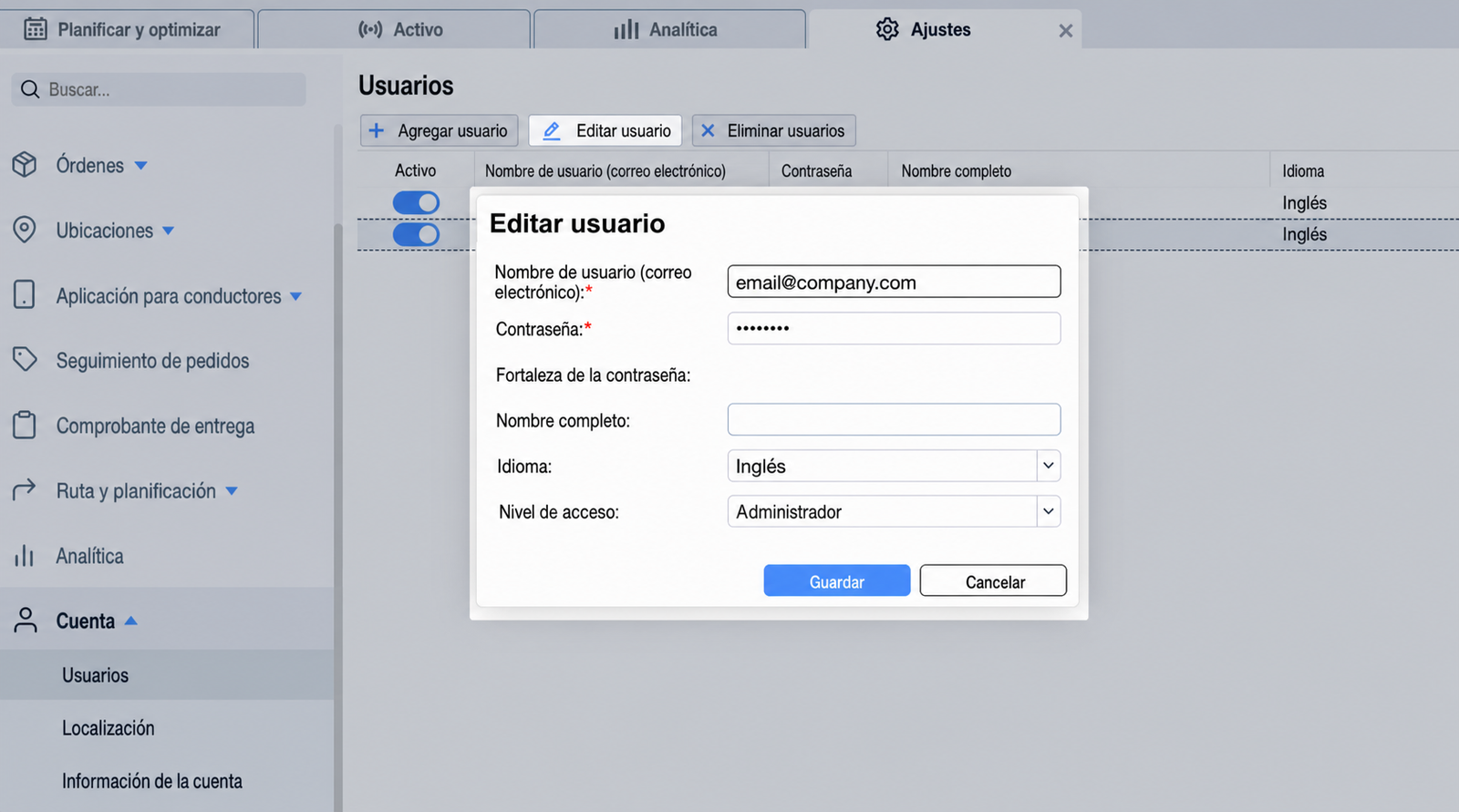Toggle the second user's Activo switch
Image resolution: width=1459 pixels, height=812 pixels.
(416, 234)
